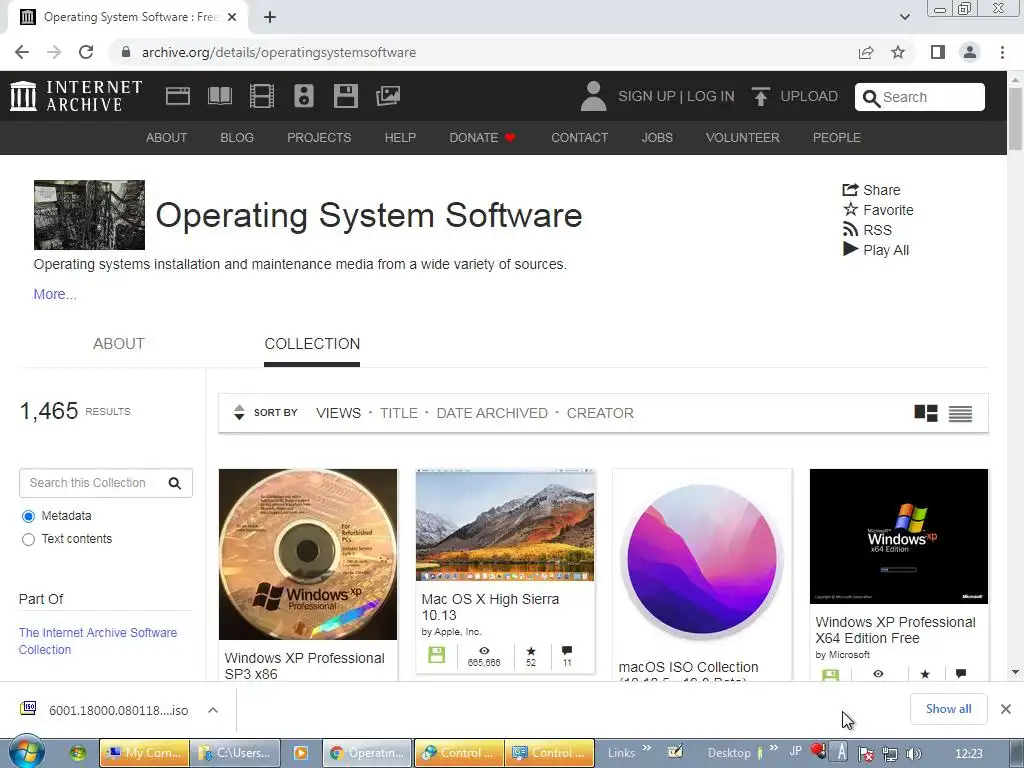Sort by TITLE
Screen dimensions: 1024x768
(x=398, y=413)
